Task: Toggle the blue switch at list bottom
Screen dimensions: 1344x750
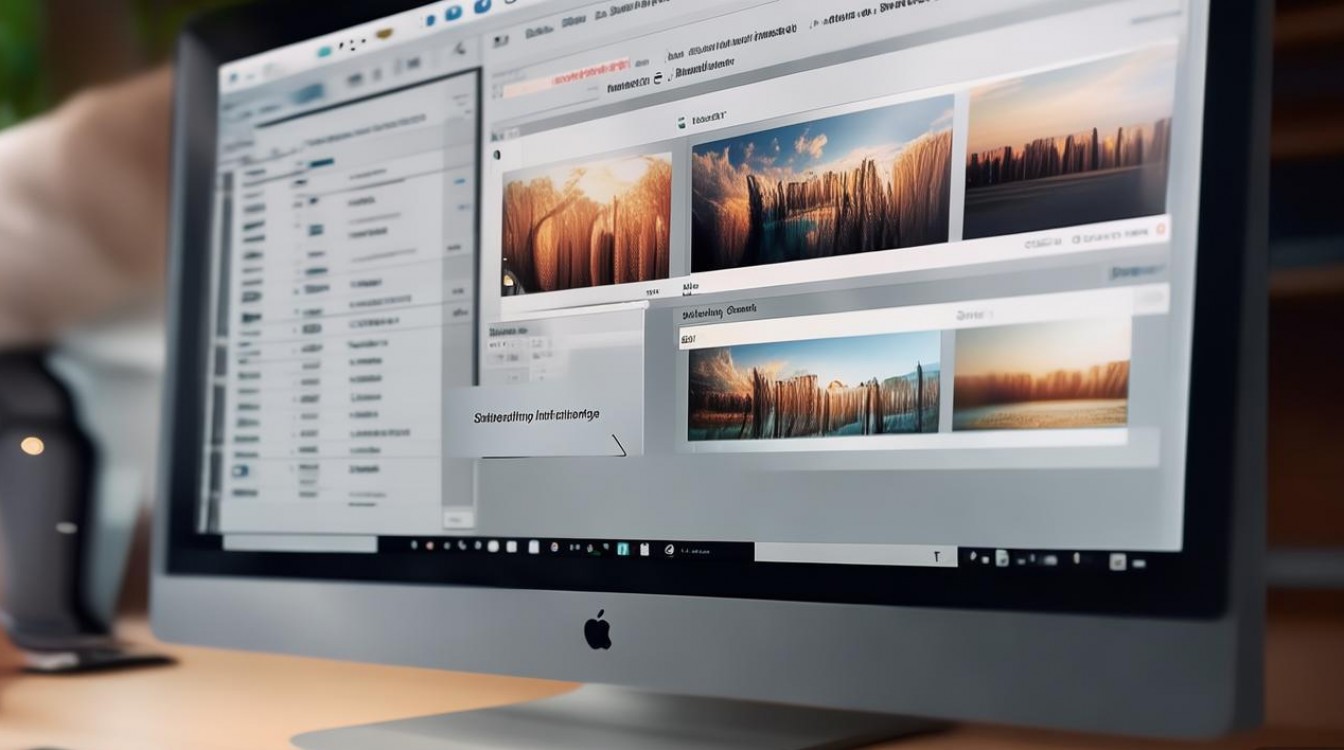Action: click(x=242, y=470)
